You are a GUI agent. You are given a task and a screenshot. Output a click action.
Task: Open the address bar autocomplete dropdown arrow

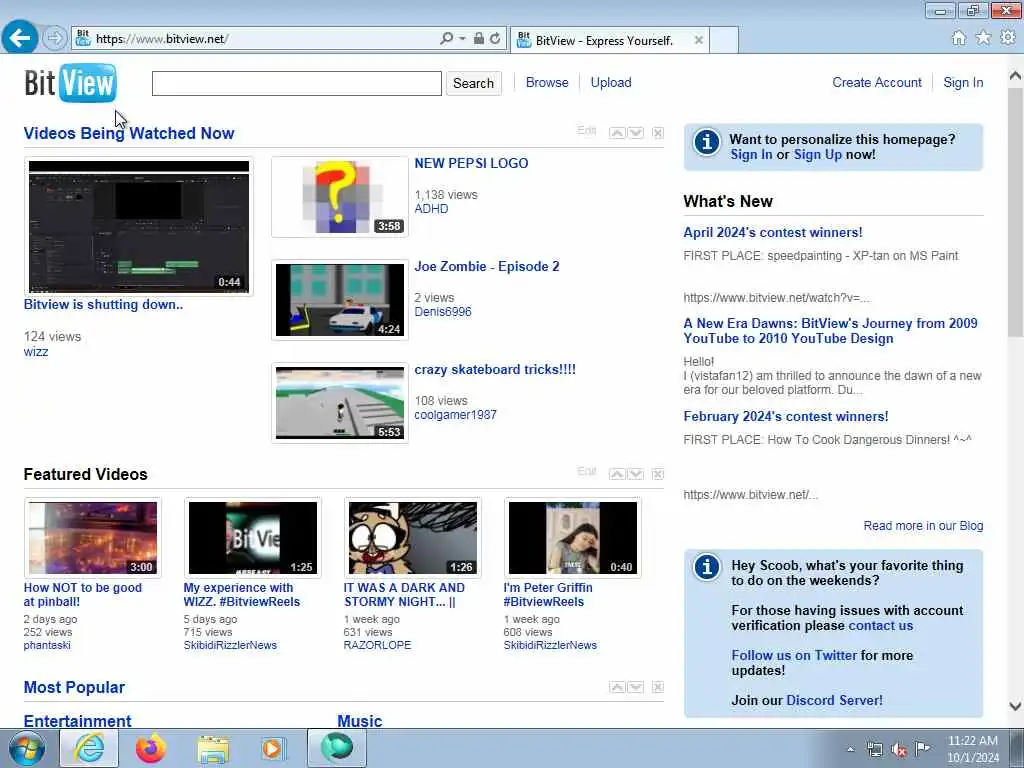tap(462, 39)
